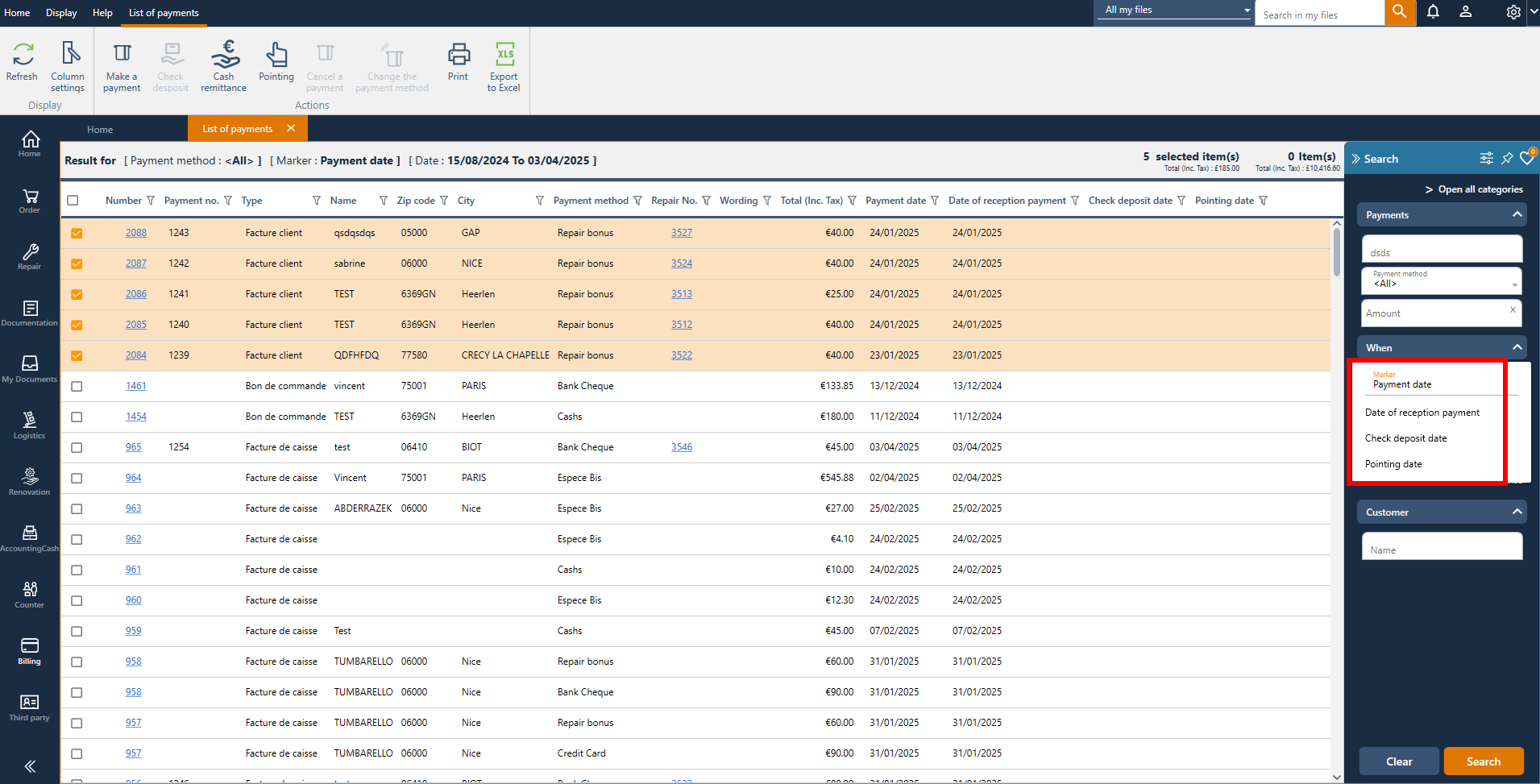Open Documentation in sidebar

point(30,313)
